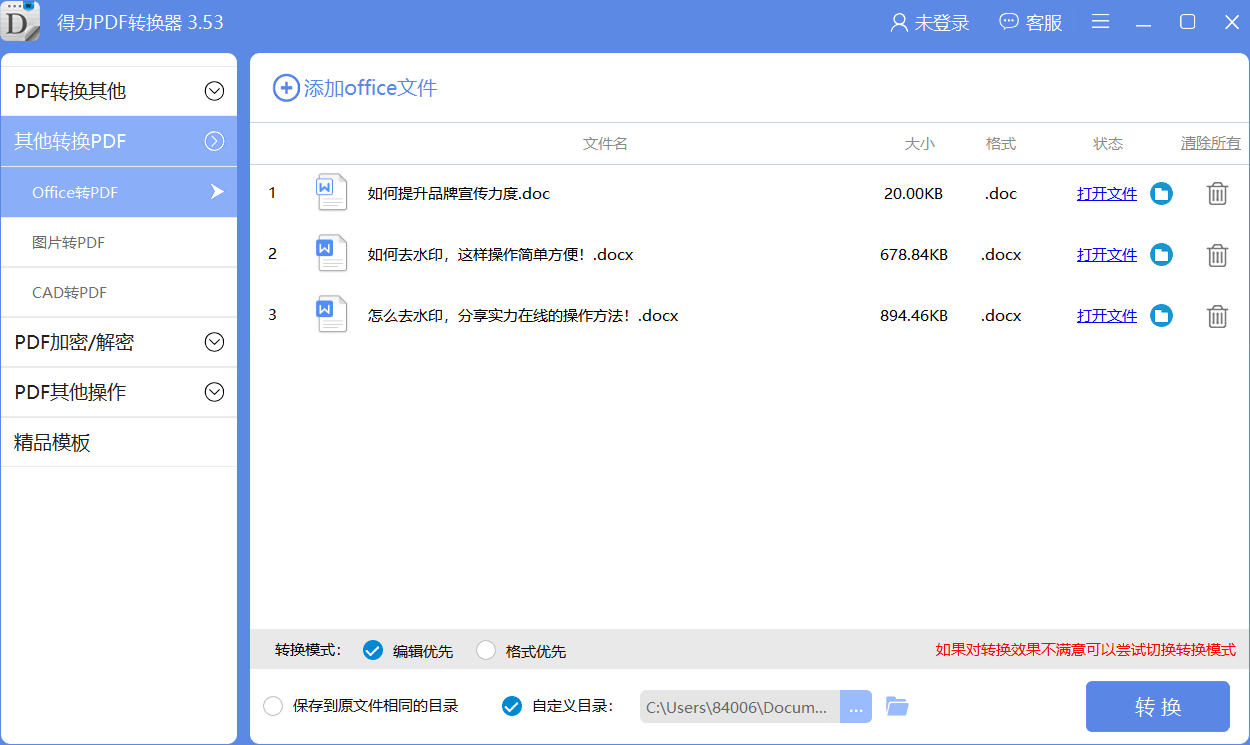Open 客服 customer service chat
This screenshot has width=1250, height=745.
1031,22
